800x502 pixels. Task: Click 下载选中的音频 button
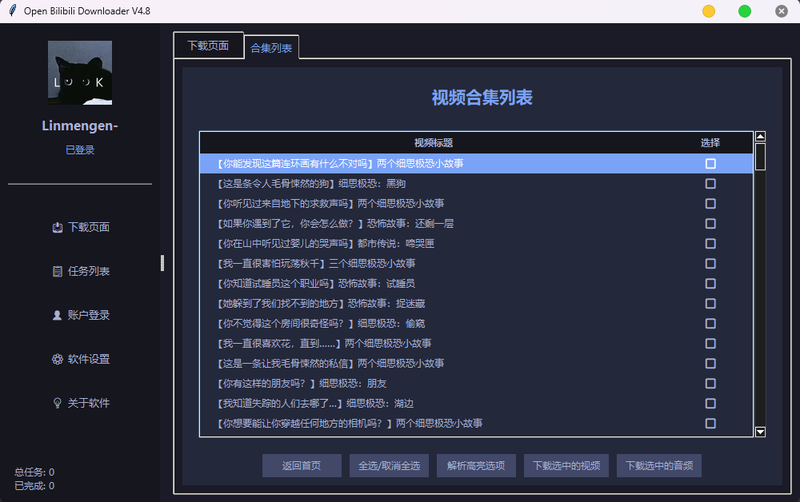[x=659, y=465]
